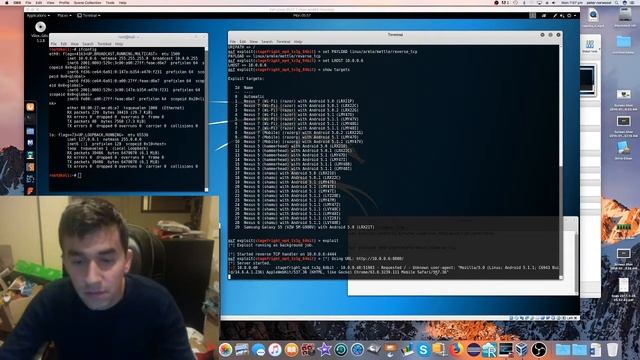Open Kali top panel workspace switcher icon
This screenshot has height=360, width=640.
click(533, 16)
